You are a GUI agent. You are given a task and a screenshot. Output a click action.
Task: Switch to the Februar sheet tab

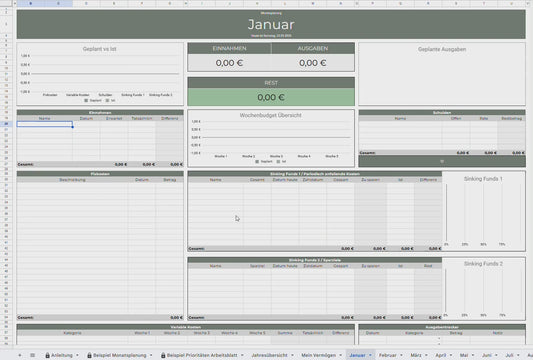click(x=388, y=355)
